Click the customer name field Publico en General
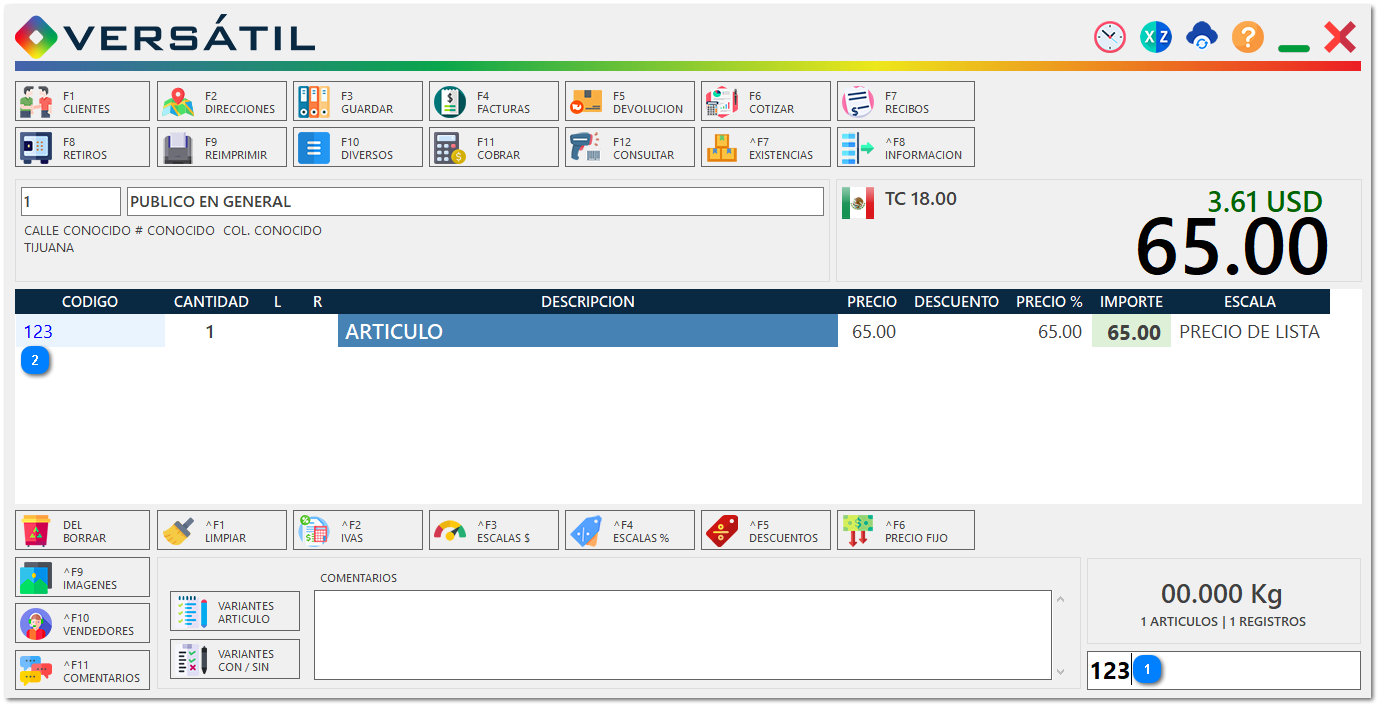This screenshot has height=707, width=1380. (x=475, y=202)
